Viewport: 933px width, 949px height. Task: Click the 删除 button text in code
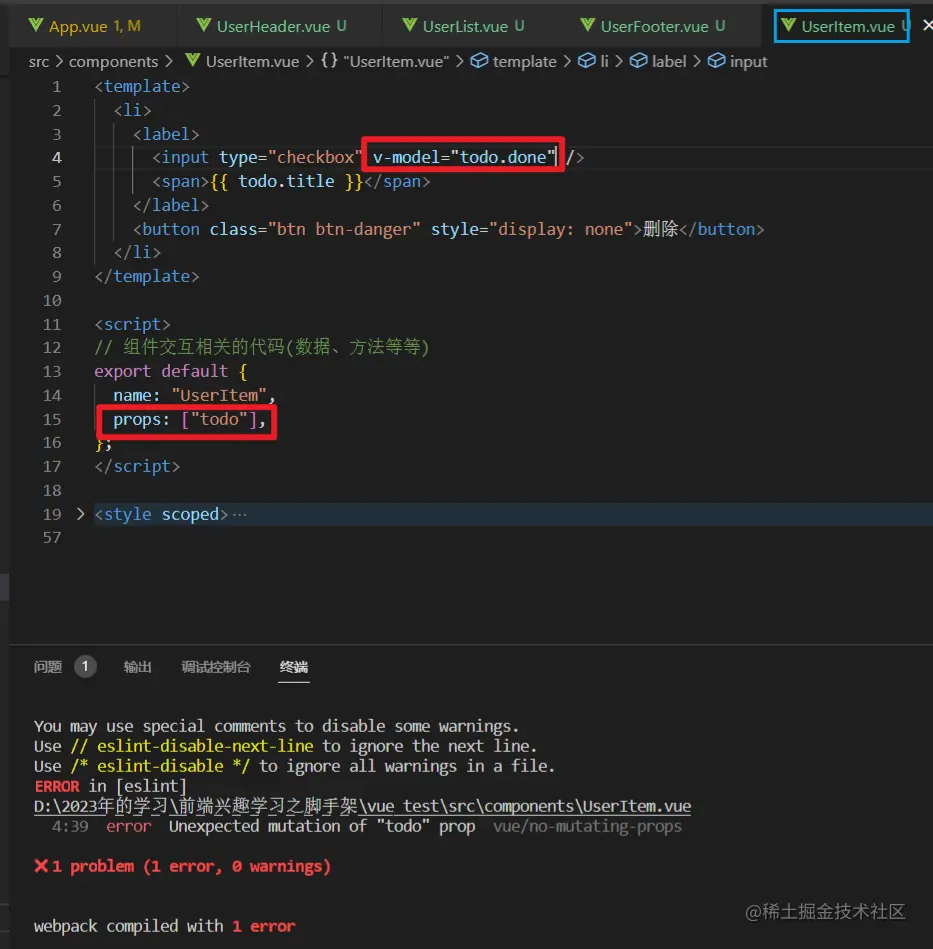click(x=661, y=229)
